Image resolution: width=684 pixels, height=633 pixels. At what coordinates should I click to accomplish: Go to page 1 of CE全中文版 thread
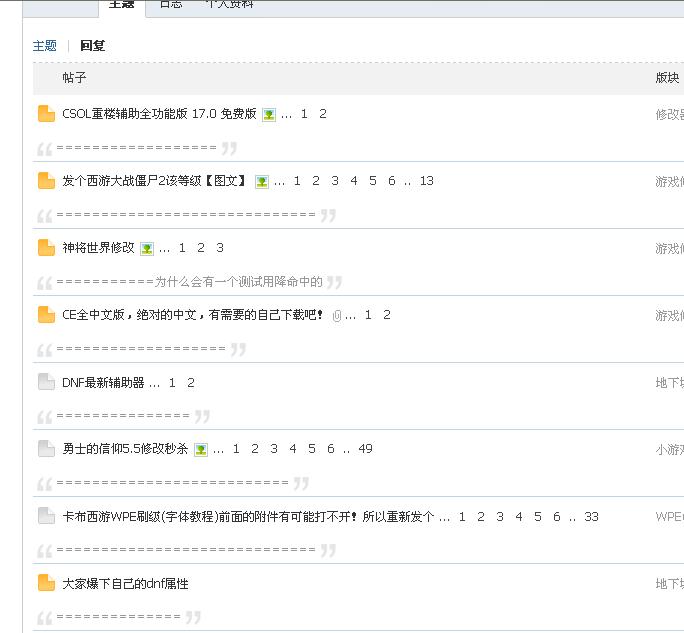point(368,315)
